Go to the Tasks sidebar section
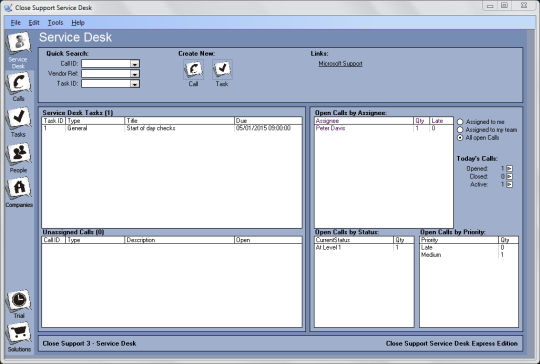Screen dimensions: 540x364 click(x=19, y=119)
